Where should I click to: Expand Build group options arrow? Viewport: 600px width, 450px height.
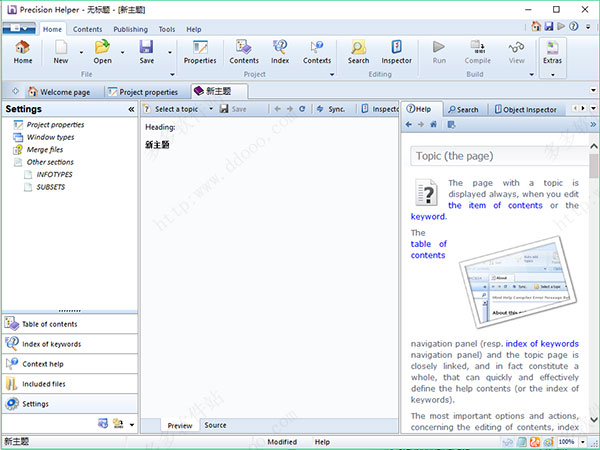(532, 75)
